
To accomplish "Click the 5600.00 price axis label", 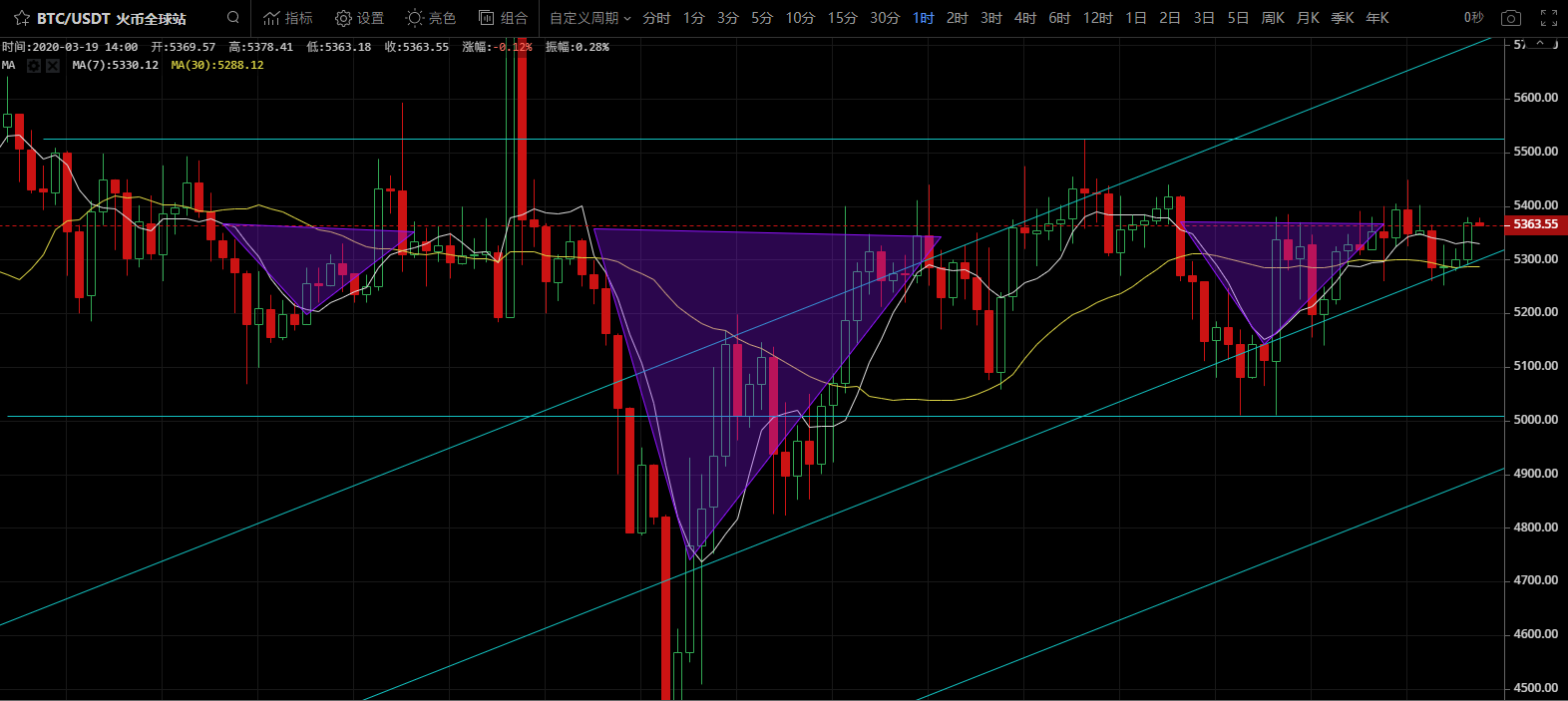I will tap(1536, 98).
